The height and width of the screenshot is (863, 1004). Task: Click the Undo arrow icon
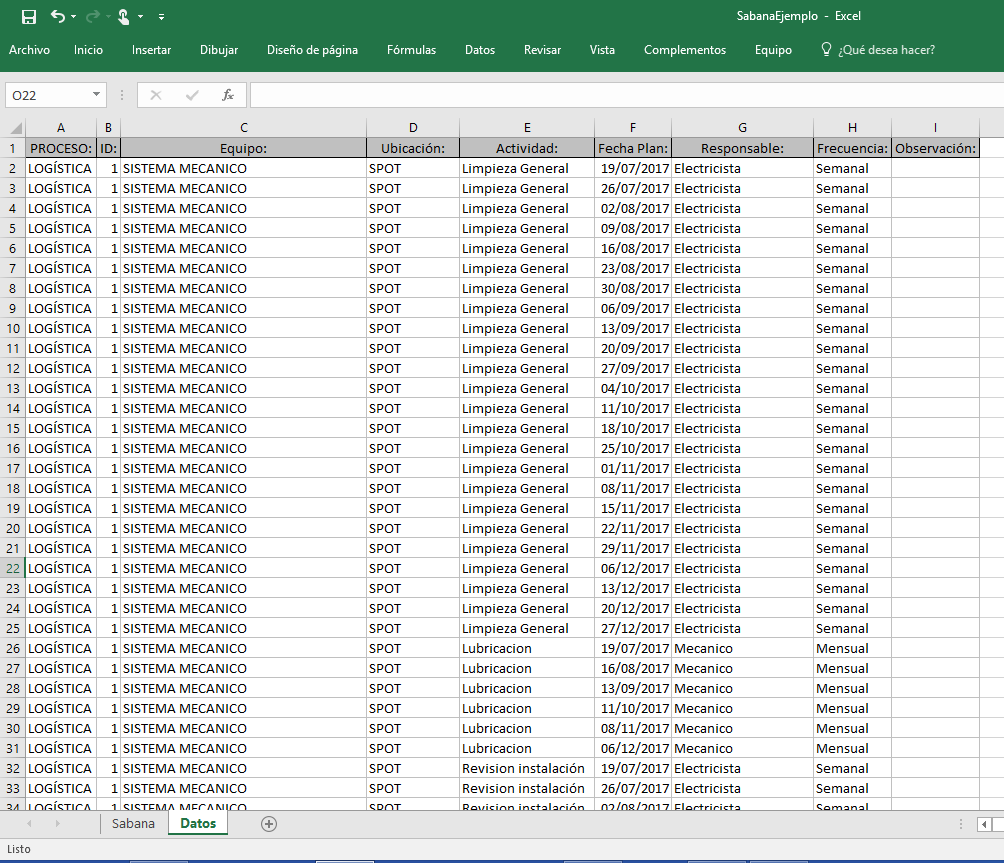[x=57, y=16]
